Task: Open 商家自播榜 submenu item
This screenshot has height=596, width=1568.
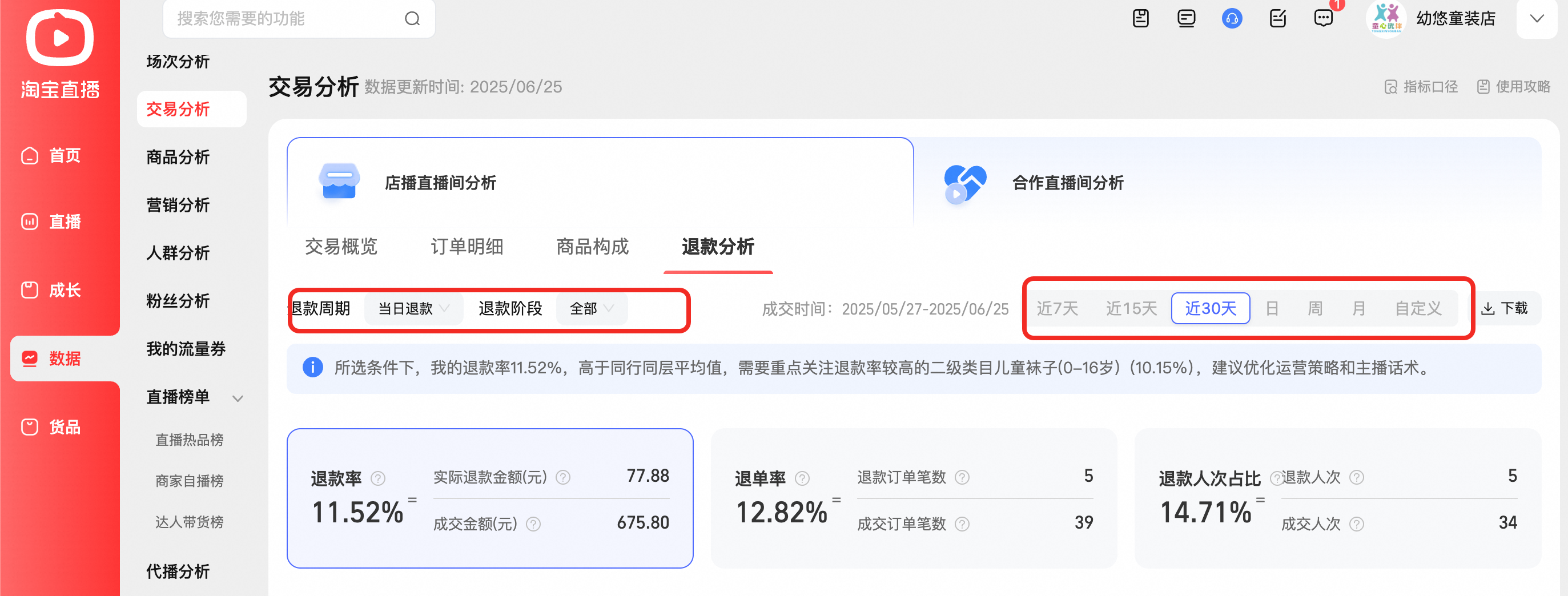Action: 190,481
